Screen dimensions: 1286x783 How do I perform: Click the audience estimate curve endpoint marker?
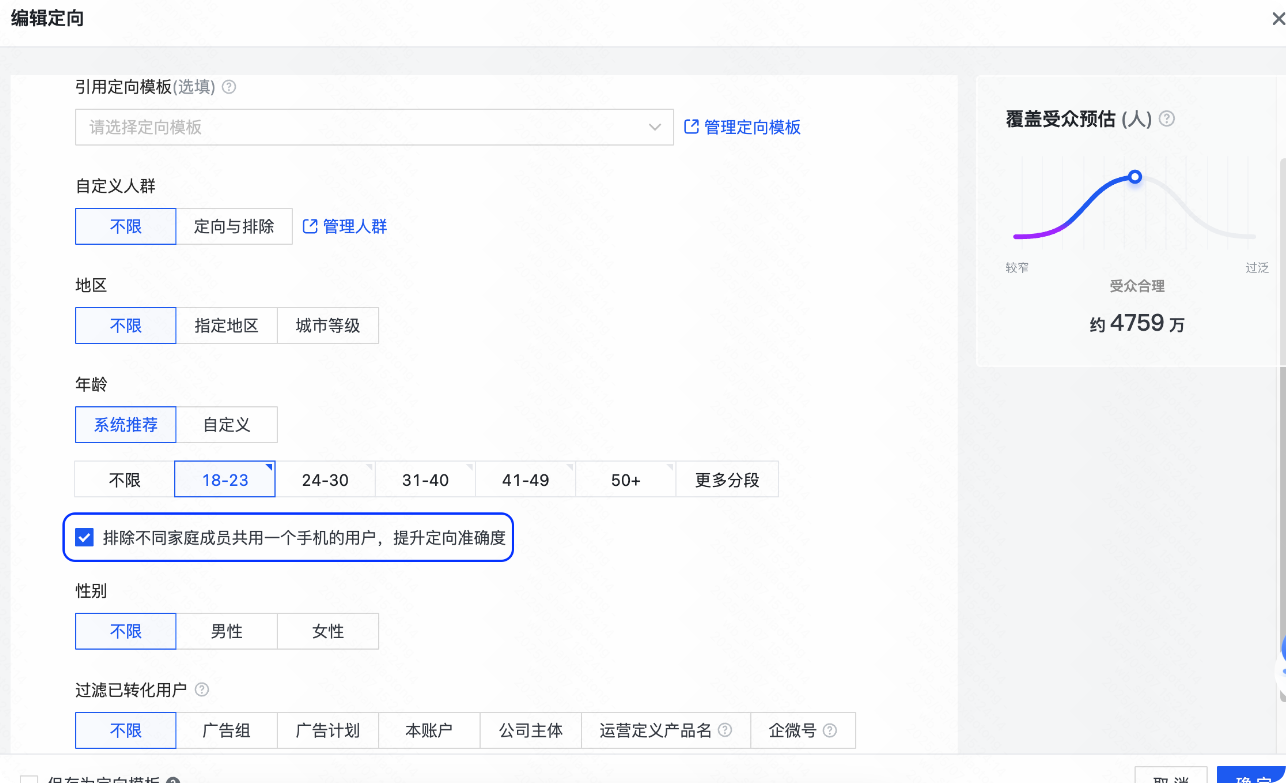coord(1134,176)
